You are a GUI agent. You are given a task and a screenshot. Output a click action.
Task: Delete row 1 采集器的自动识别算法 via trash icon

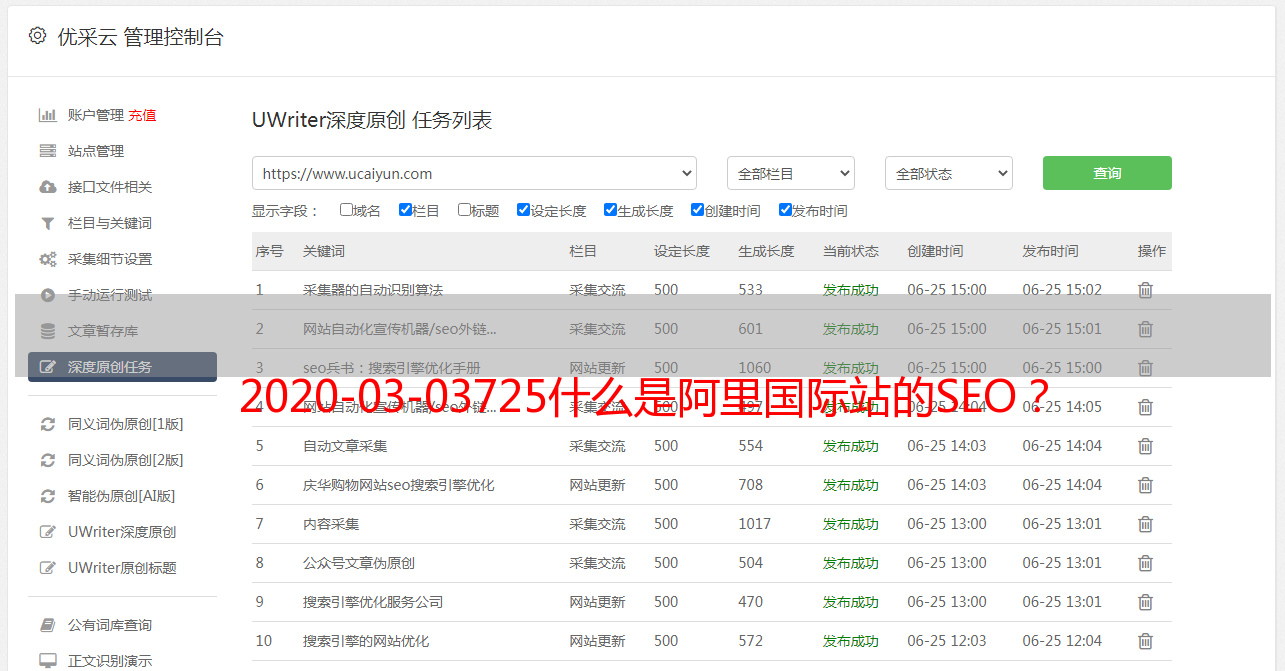1145,290
